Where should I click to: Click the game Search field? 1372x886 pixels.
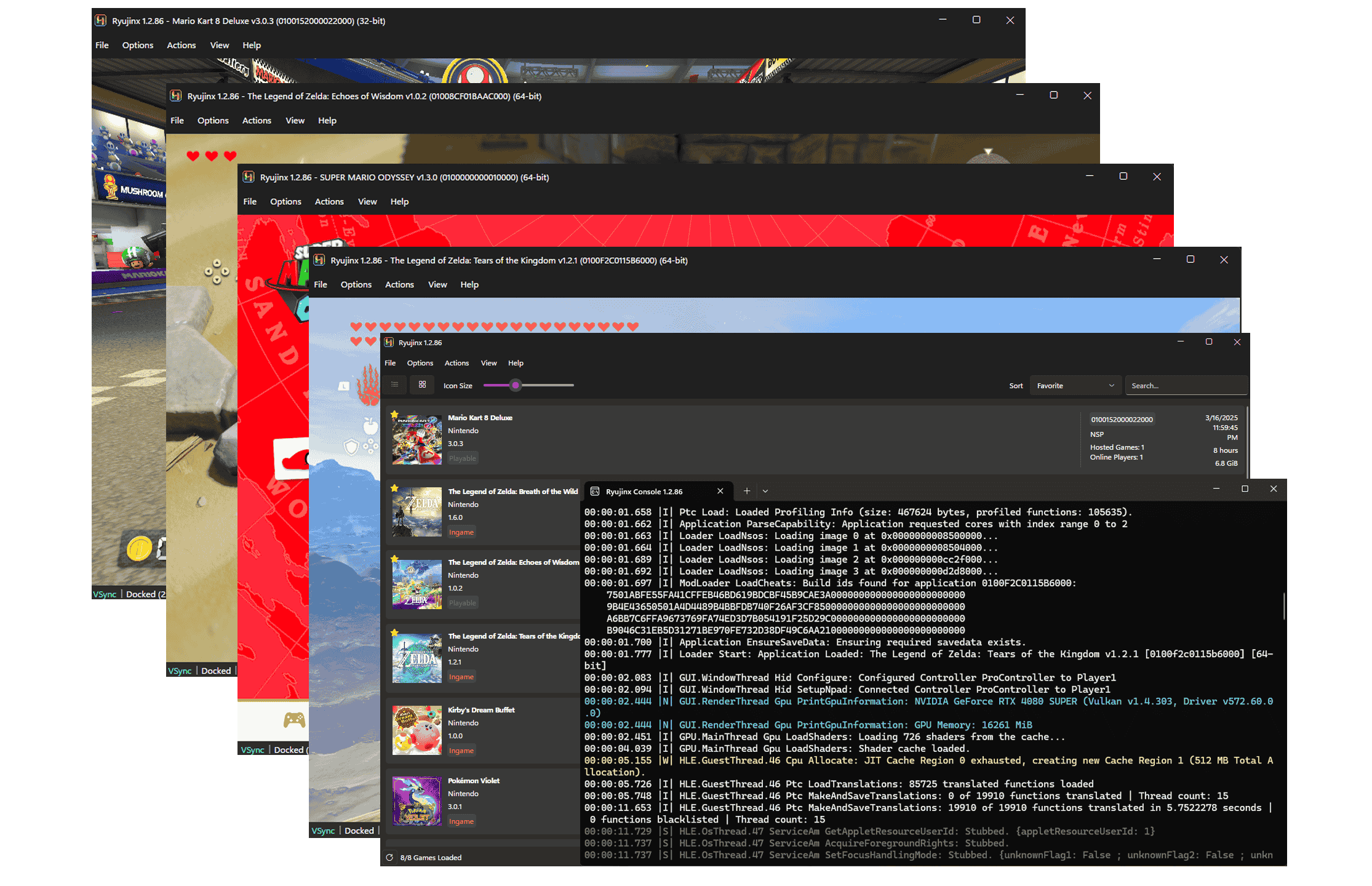[x=1185, y=386]
